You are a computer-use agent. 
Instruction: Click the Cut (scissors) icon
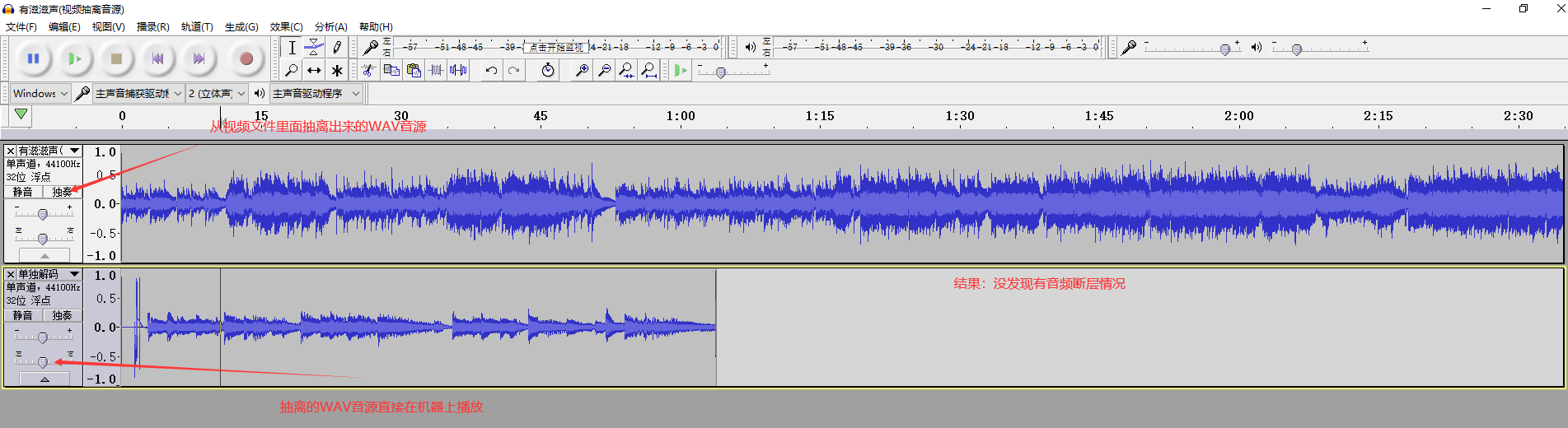(369, 70)
